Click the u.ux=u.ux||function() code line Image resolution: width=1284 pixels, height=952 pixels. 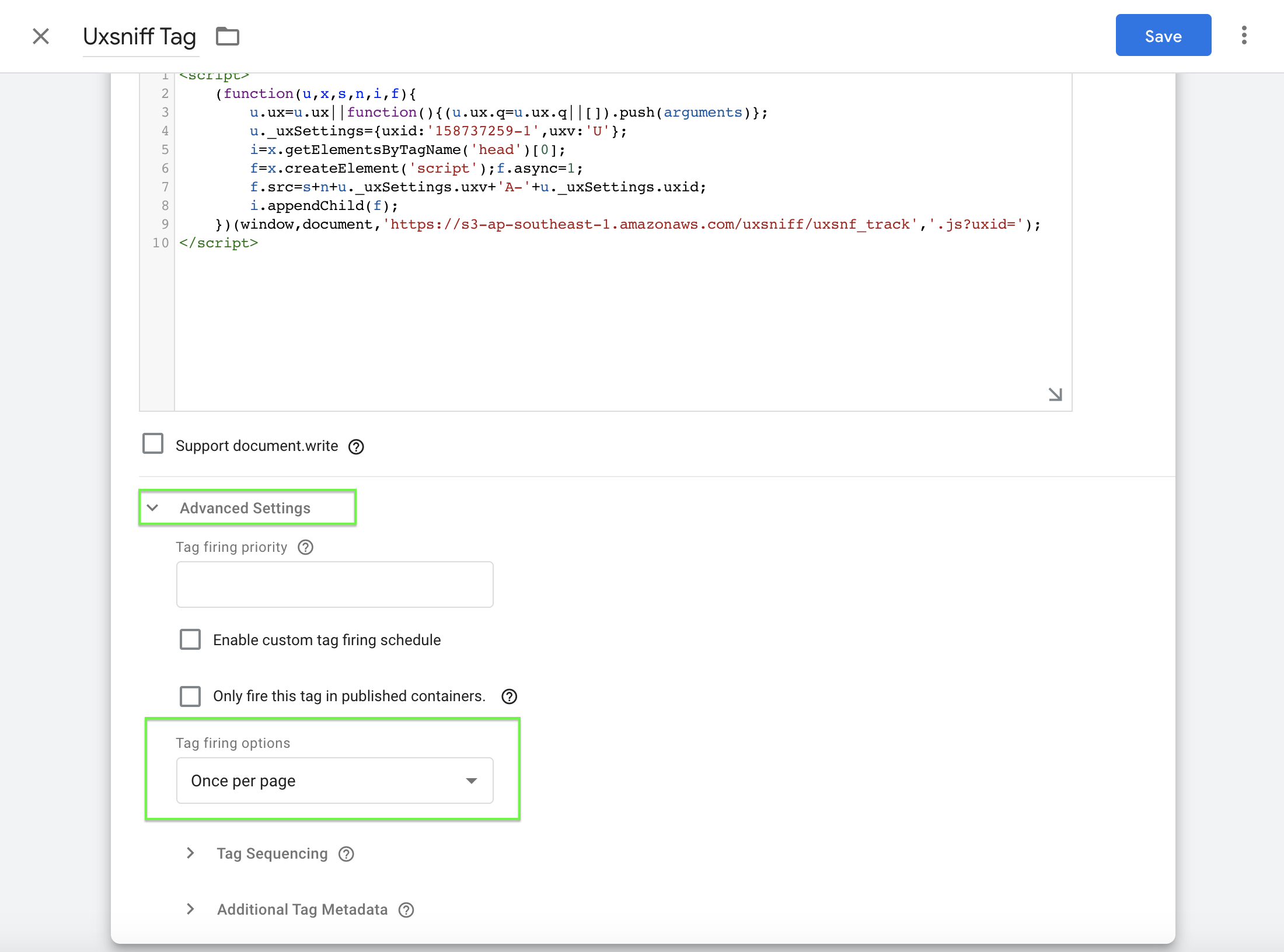click(x=508, y=112)
